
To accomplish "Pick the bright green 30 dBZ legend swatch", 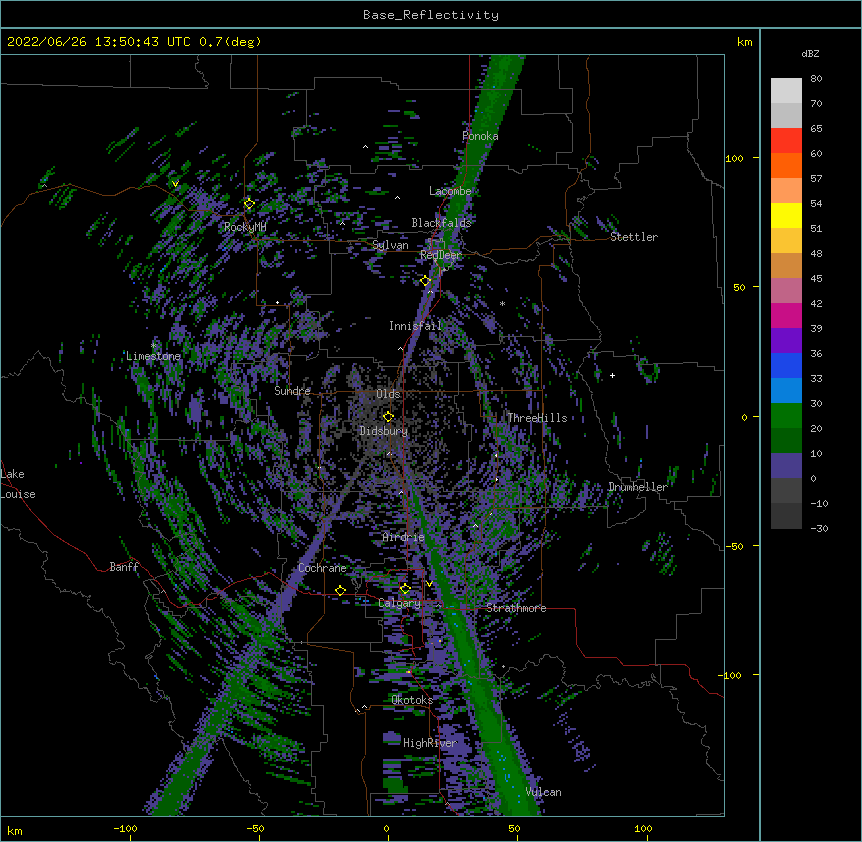I will click(786, 416).
